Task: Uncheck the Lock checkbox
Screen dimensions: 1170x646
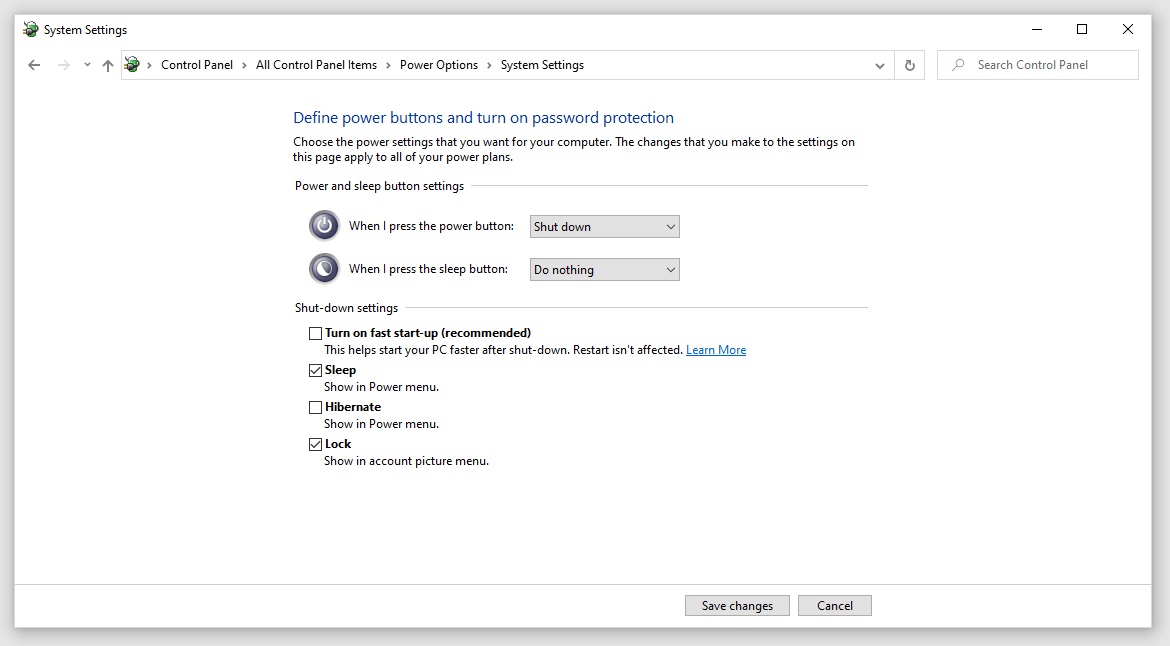Action: [316, 444]
